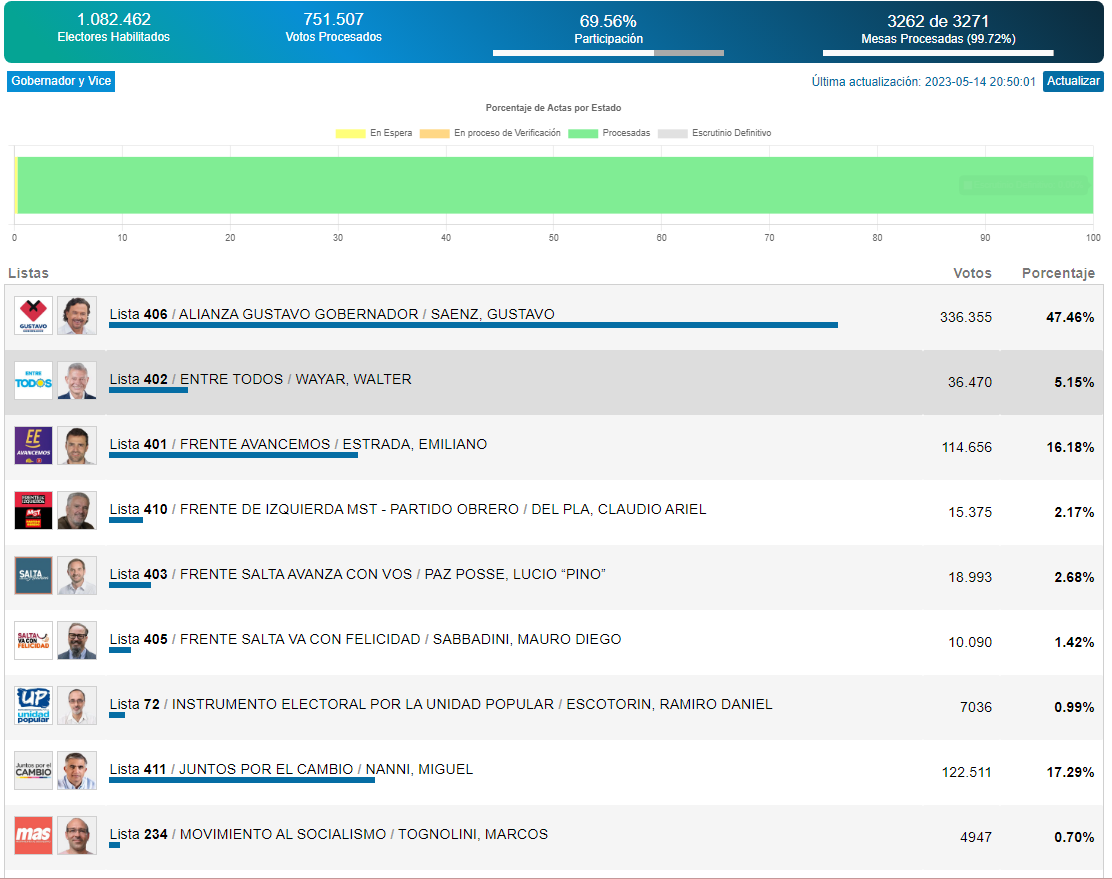Image resolution: width=1112 pixels, height=880 pixels.
Task: Click the Gustavo Gobernador alliance logo
Action: click(x=34, y=316)
